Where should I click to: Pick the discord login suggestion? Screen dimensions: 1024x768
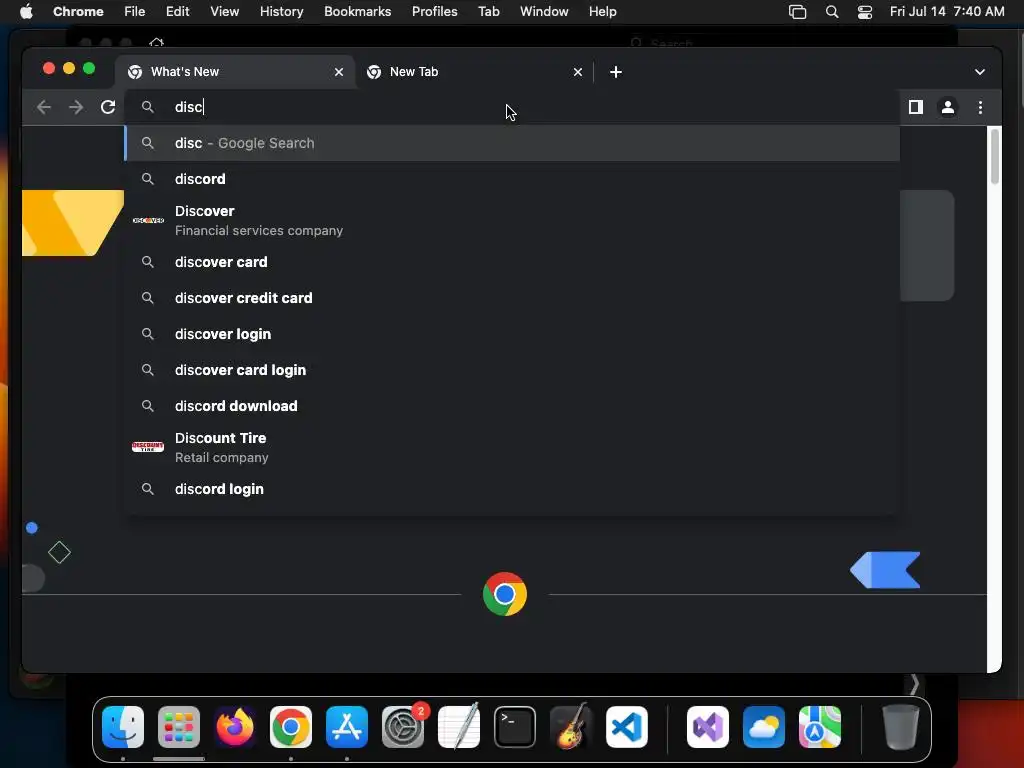[x=511, y=489]
